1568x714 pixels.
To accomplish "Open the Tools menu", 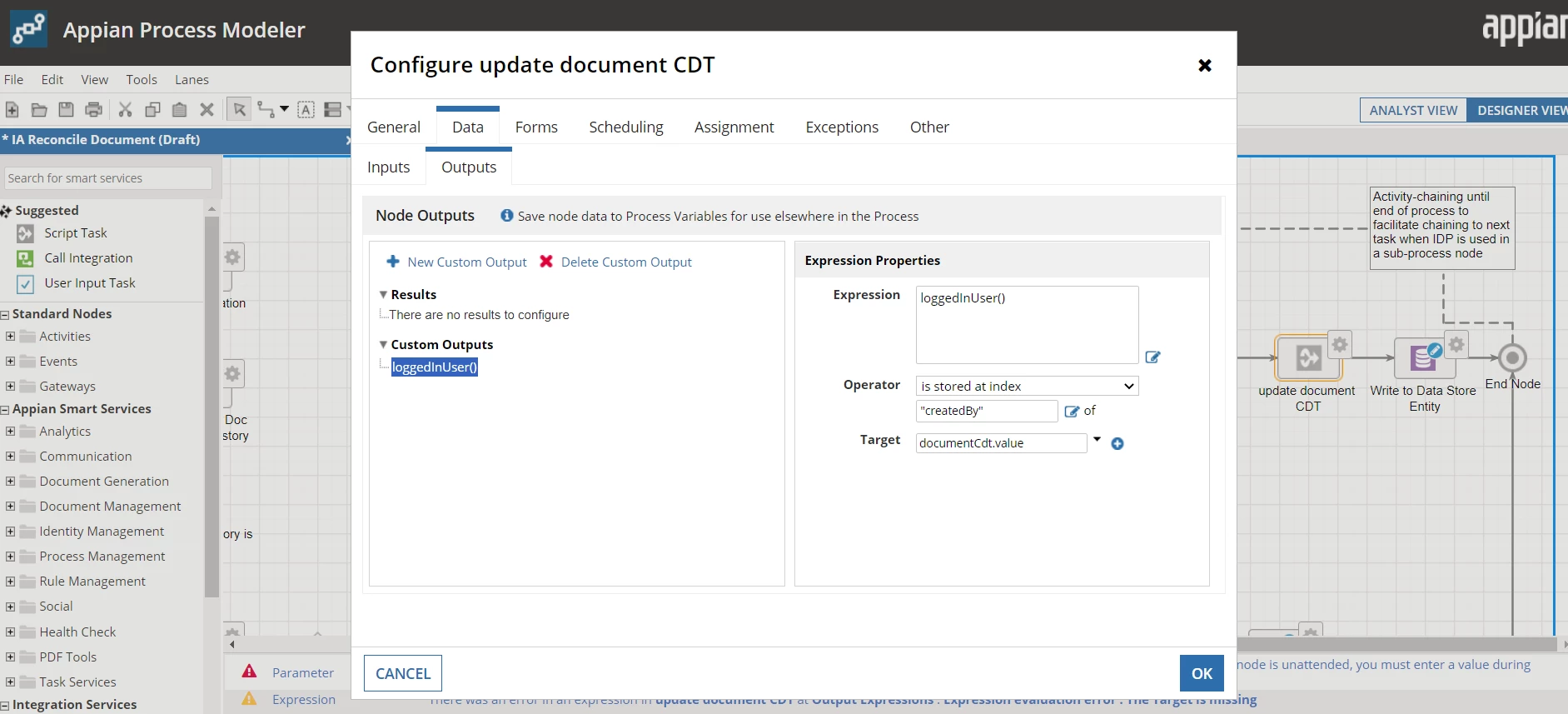I will [x=142, y=80].
